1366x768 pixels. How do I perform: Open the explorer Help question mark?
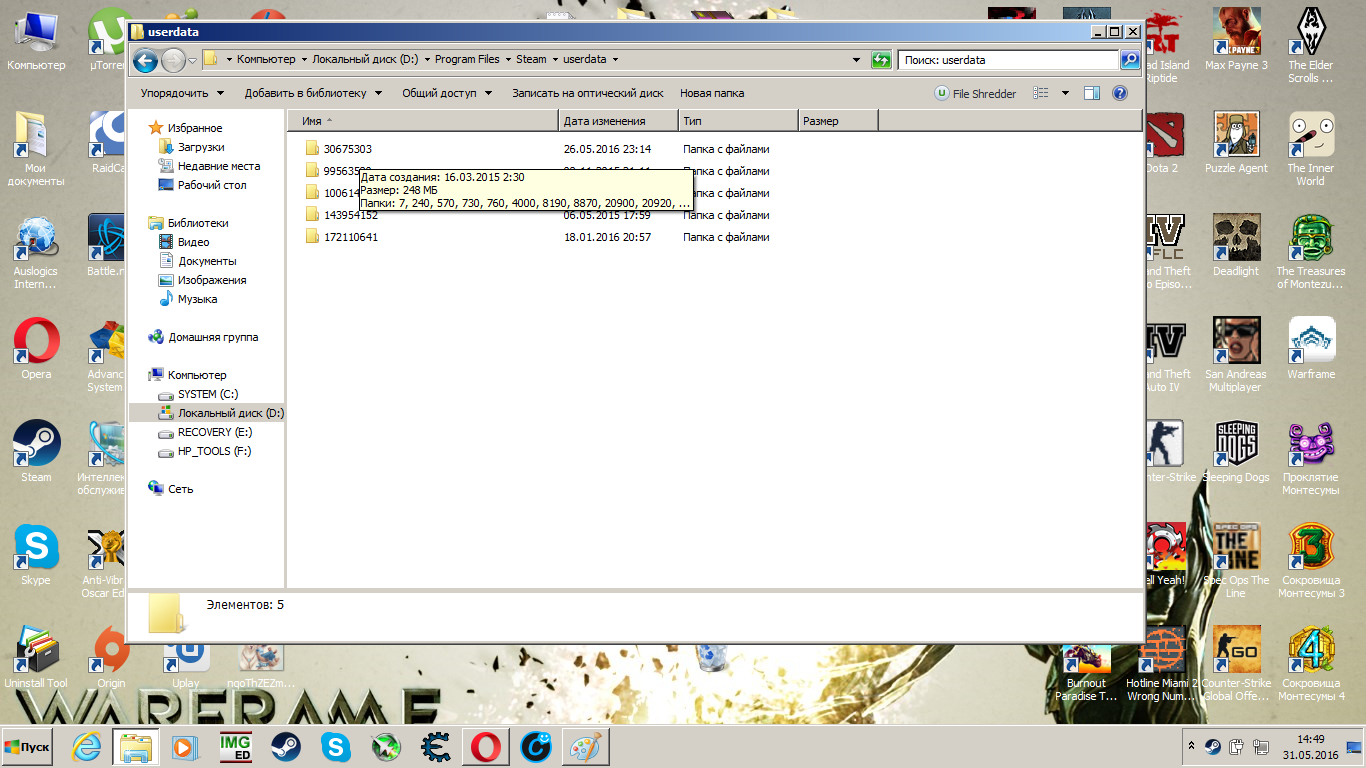coord(1120,93)
